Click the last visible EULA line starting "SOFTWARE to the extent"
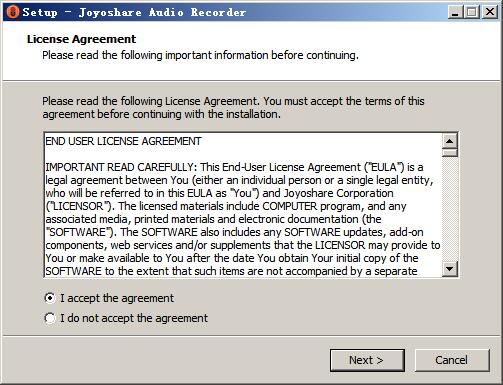This screenshot has height=385, width=503. click(231, 271)
